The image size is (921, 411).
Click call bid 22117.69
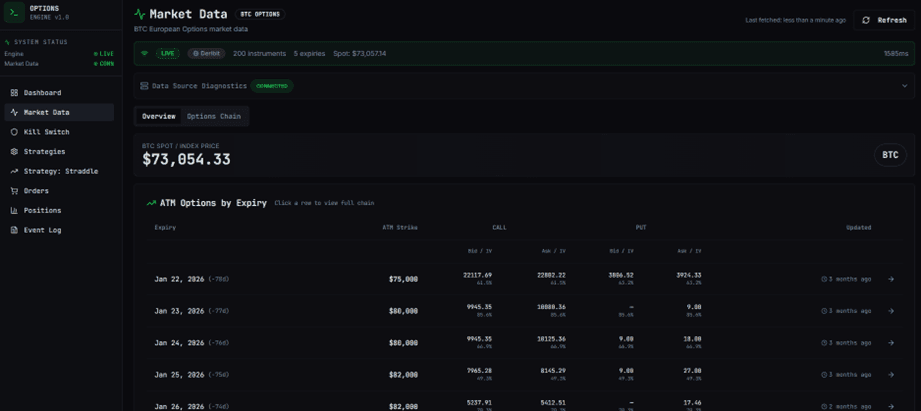tap(478, 275)
